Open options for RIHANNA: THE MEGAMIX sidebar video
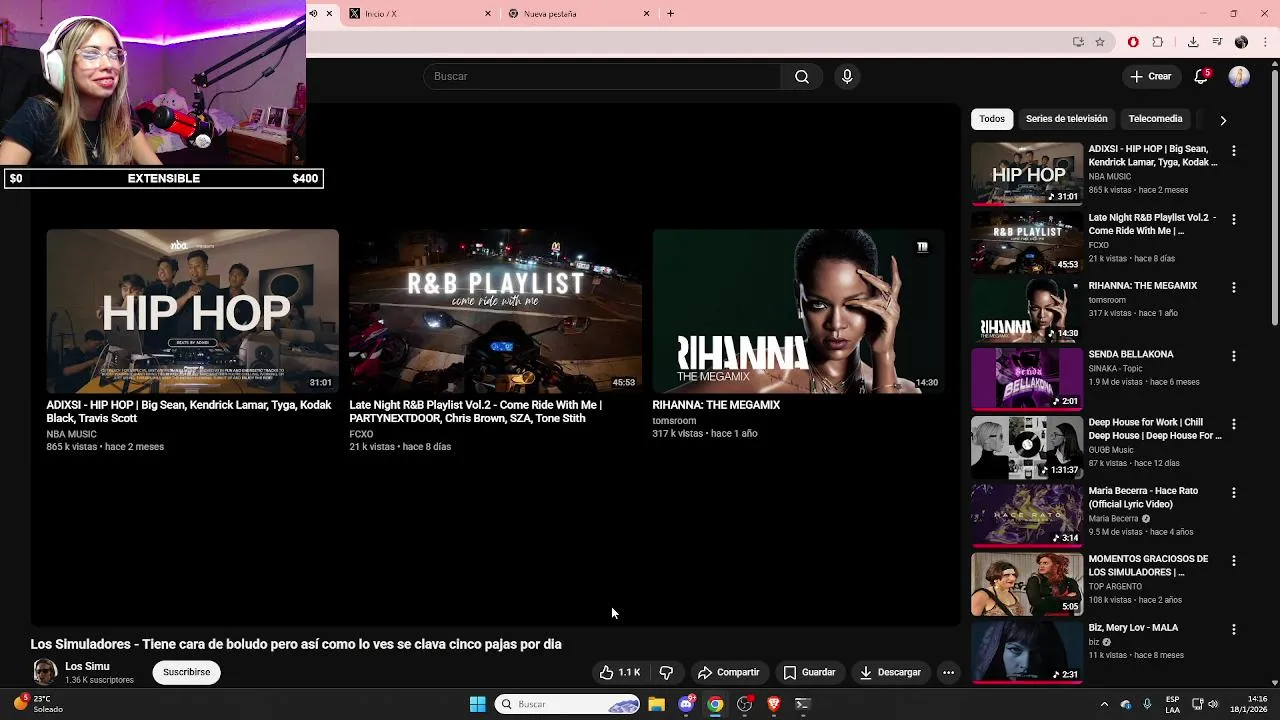Viewport: 1280px width, 720px height. (1233, 288)
